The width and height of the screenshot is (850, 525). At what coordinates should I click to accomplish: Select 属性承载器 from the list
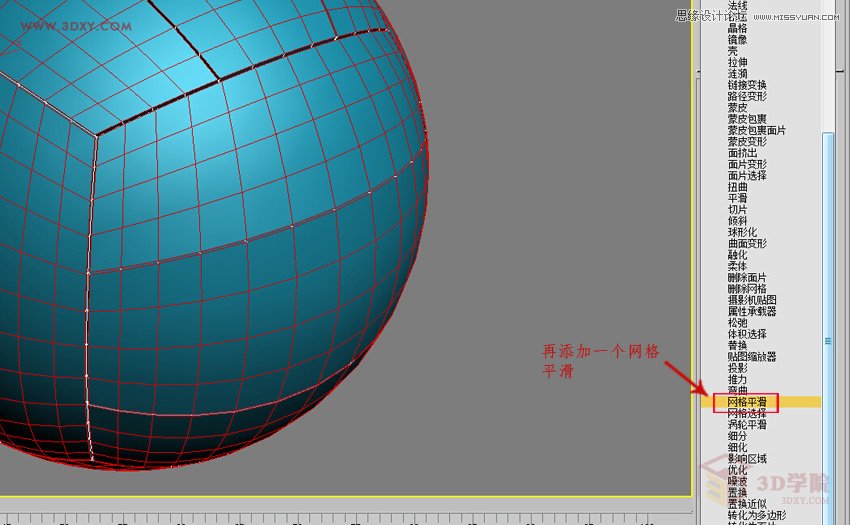pyautogui.click(x=751, y=311)
